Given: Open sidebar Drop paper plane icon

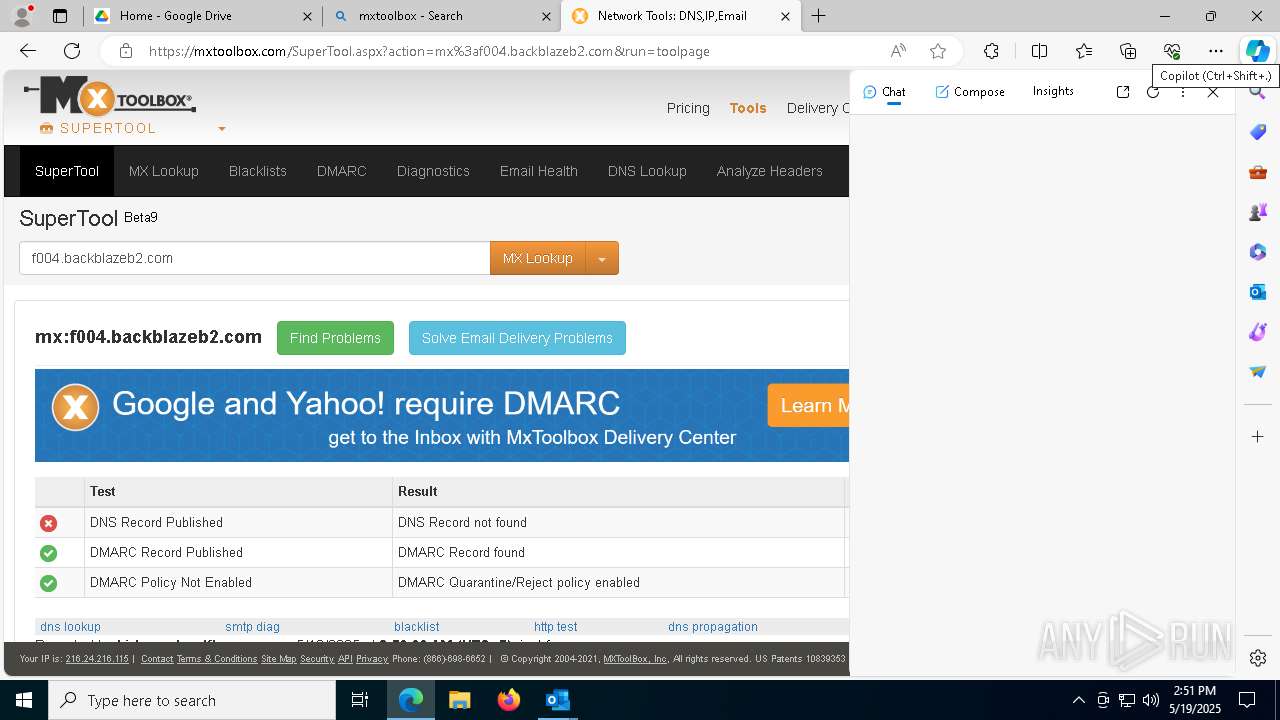Looking at the screenshot, I should pyautogui.click(x=1258, y=372).
